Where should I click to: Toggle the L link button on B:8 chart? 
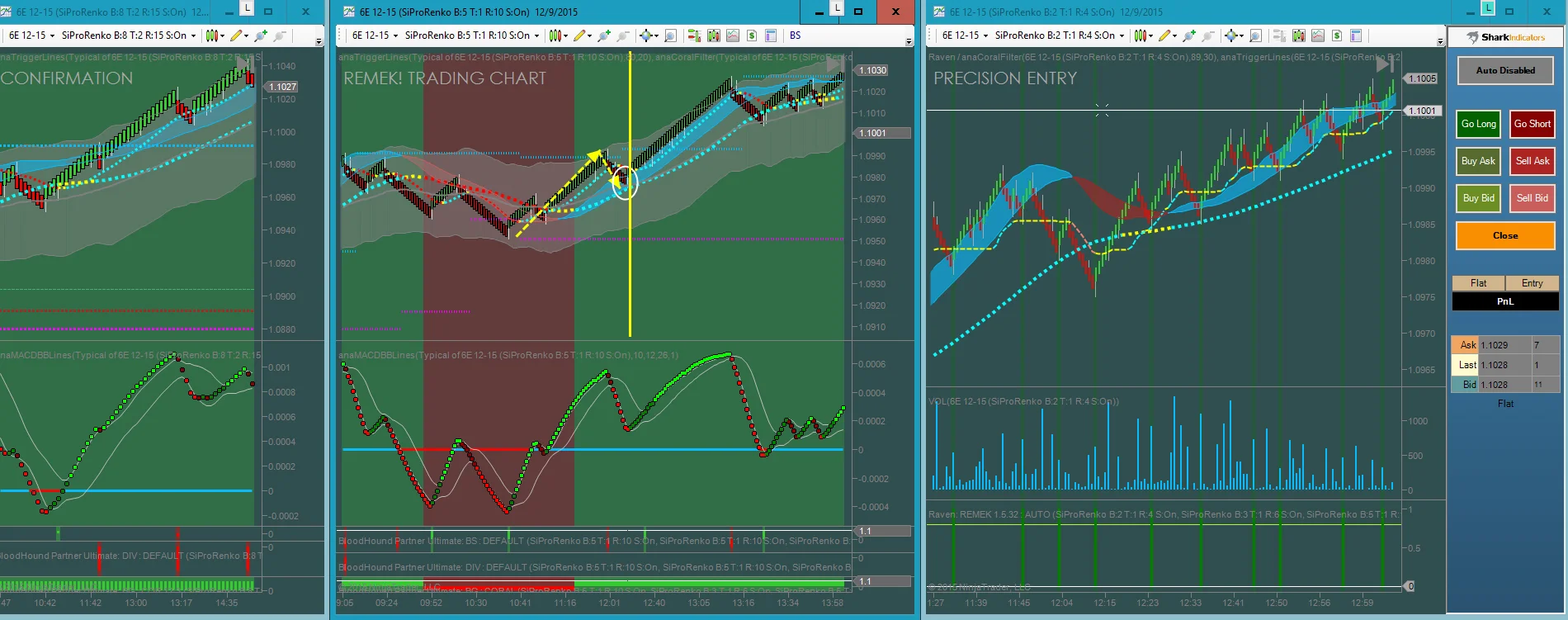[x=246, y=7]
